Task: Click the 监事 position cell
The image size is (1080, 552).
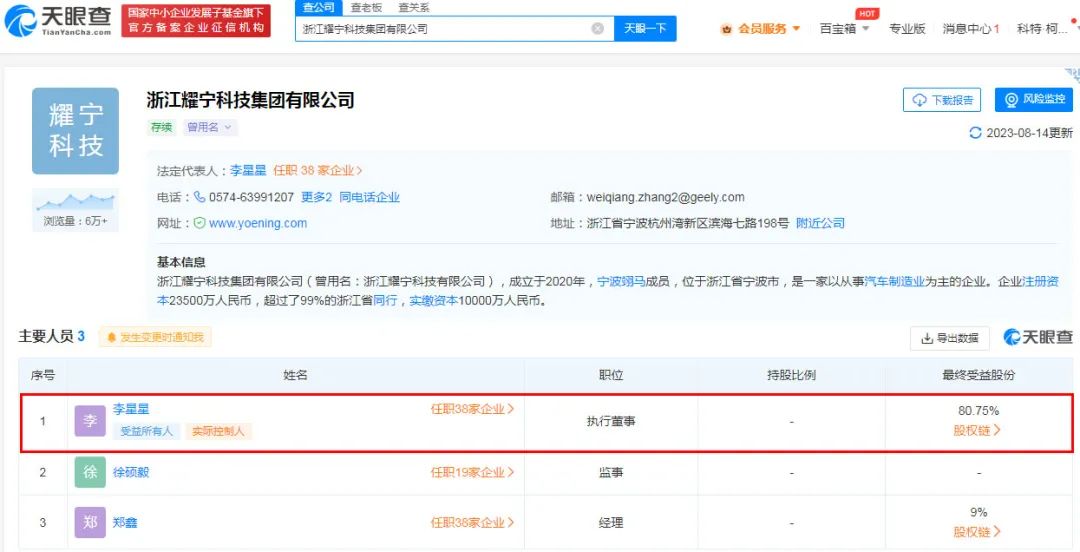Action: (x=611, y=472)
